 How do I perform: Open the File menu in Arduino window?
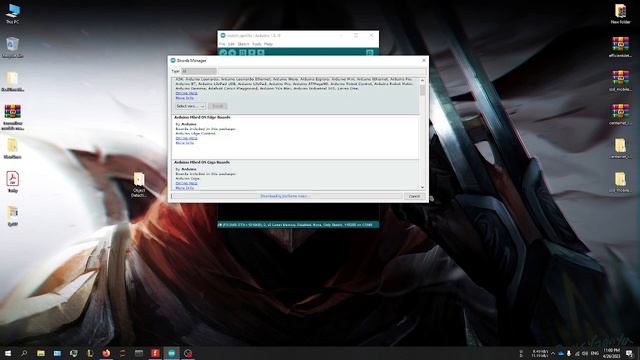coord(222,44)
